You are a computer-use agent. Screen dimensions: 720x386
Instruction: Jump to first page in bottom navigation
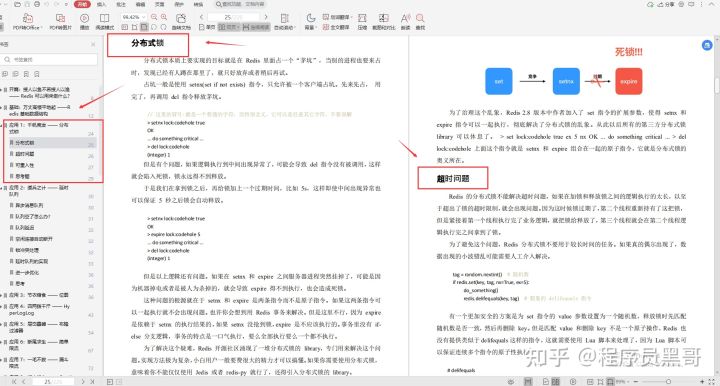[14, 381]
